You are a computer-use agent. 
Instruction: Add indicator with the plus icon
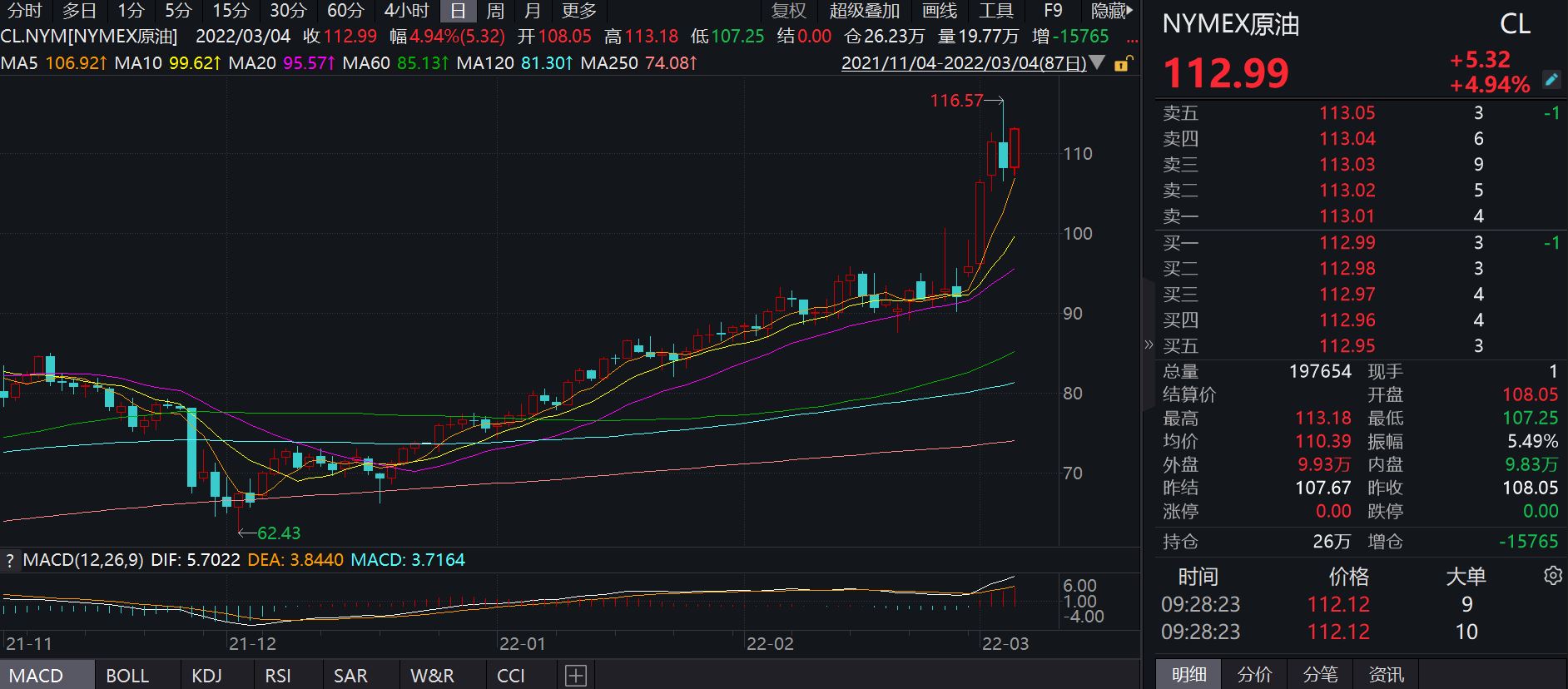(x=575, y=675)
